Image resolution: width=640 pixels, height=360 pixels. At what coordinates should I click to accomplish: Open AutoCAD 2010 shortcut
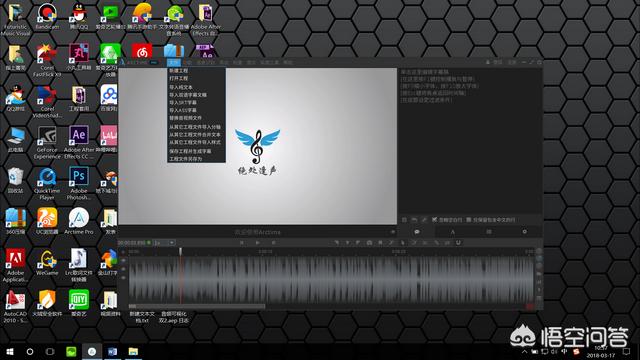16,307
